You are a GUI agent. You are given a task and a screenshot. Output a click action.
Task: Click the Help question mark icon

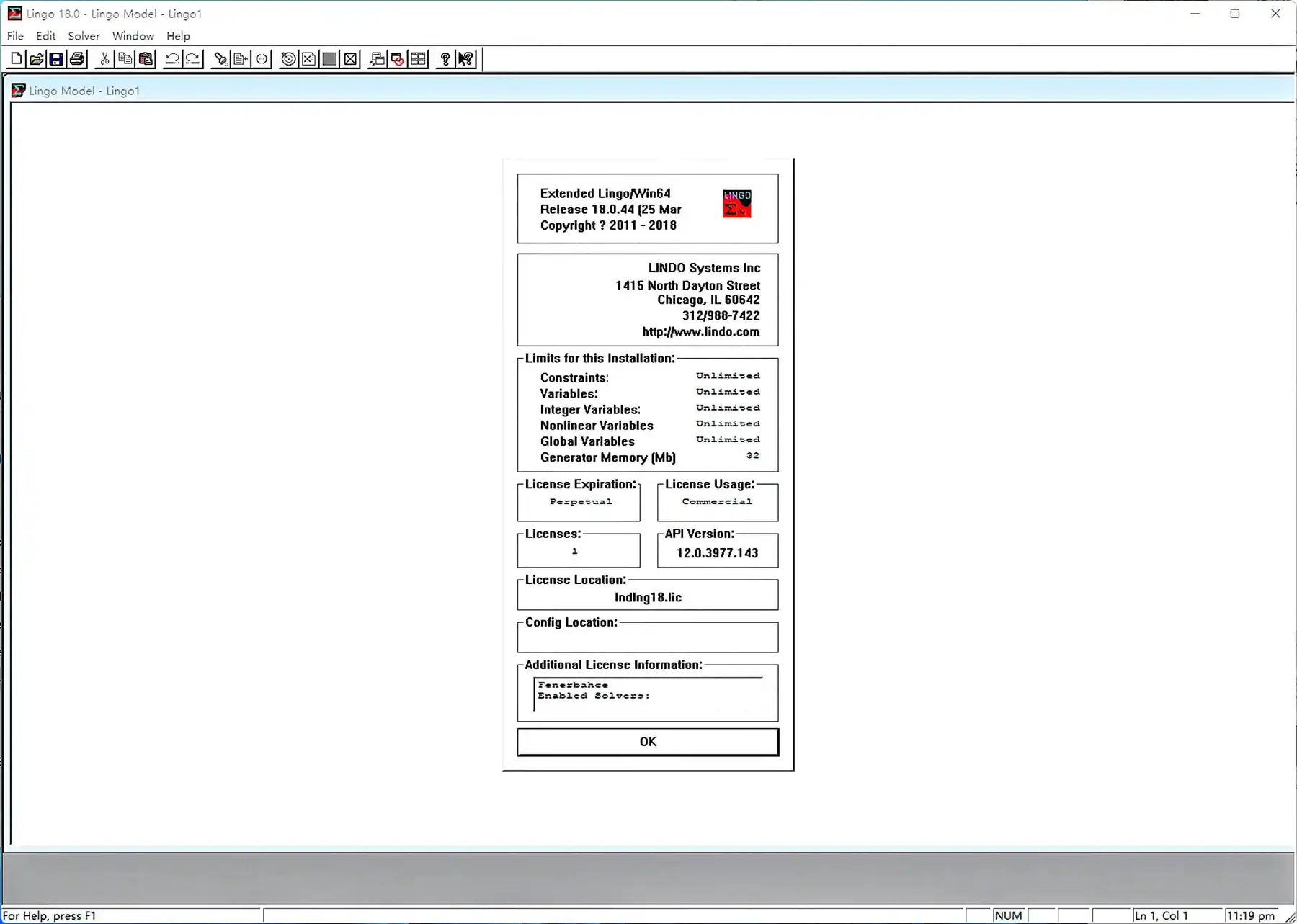pyautogui.click(x=445, y=59)
